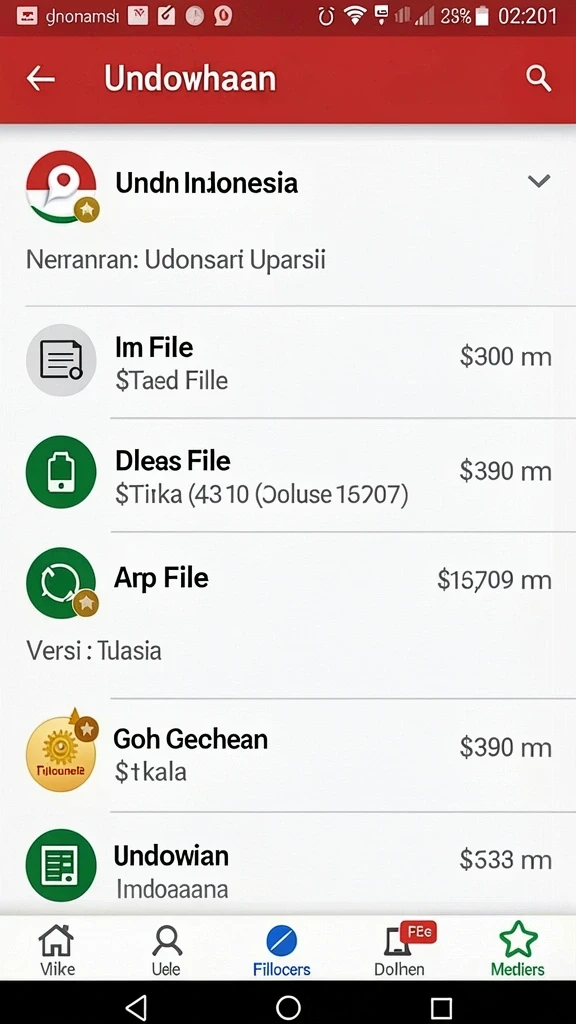The width and height of the screenshot is (576, 1024).
Task: Tap the green phone icon for Dleas File
Action: (61, 472)
